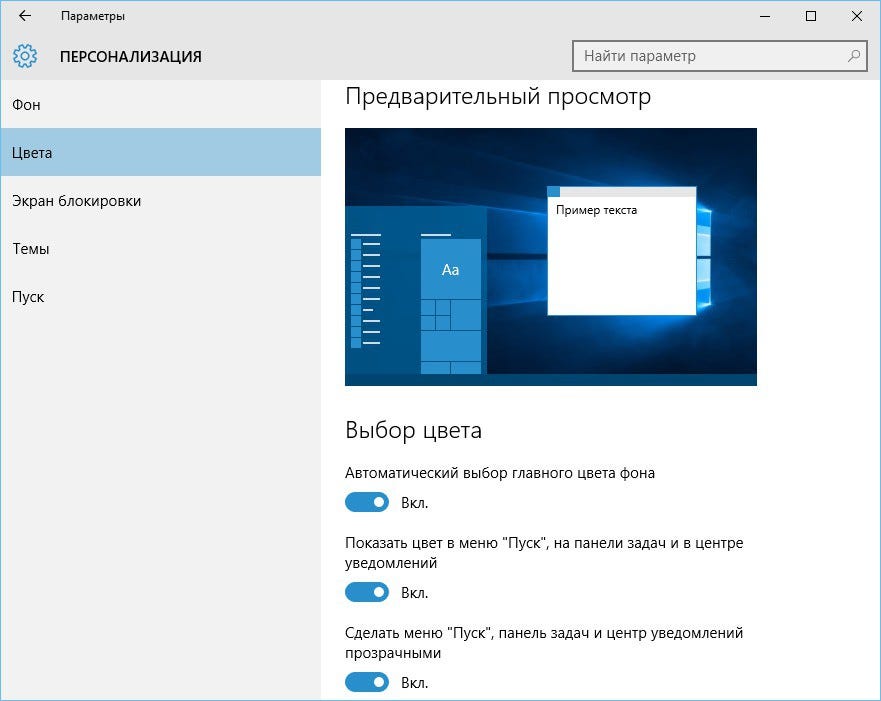Minimize the Параметры window
The width and height of the screenshot is (881, 701).
coord(765,16)
